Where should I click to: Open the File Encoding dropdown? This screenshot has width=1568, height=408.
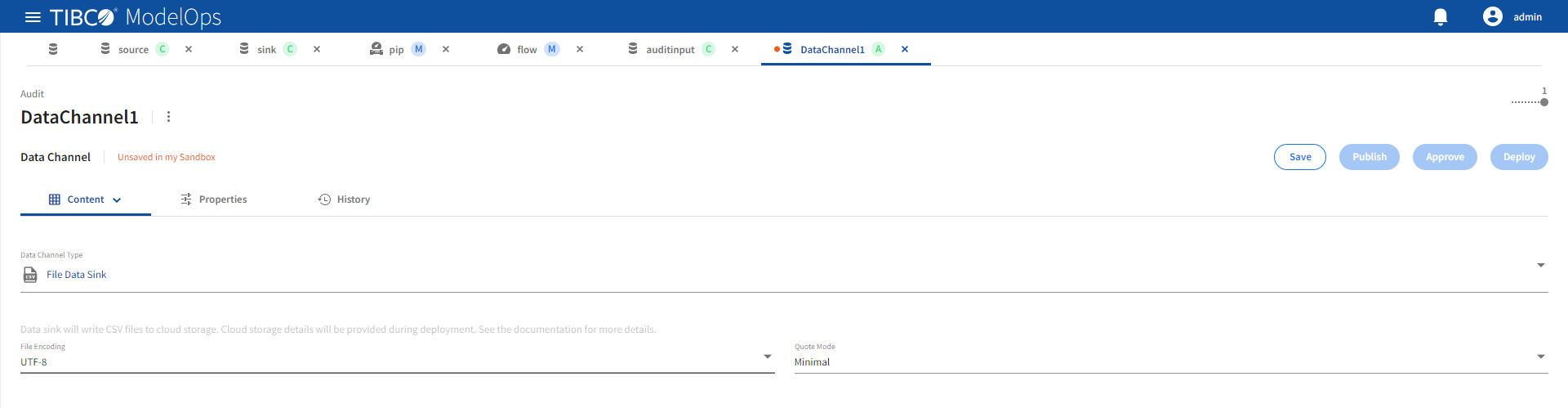[767, 356]
